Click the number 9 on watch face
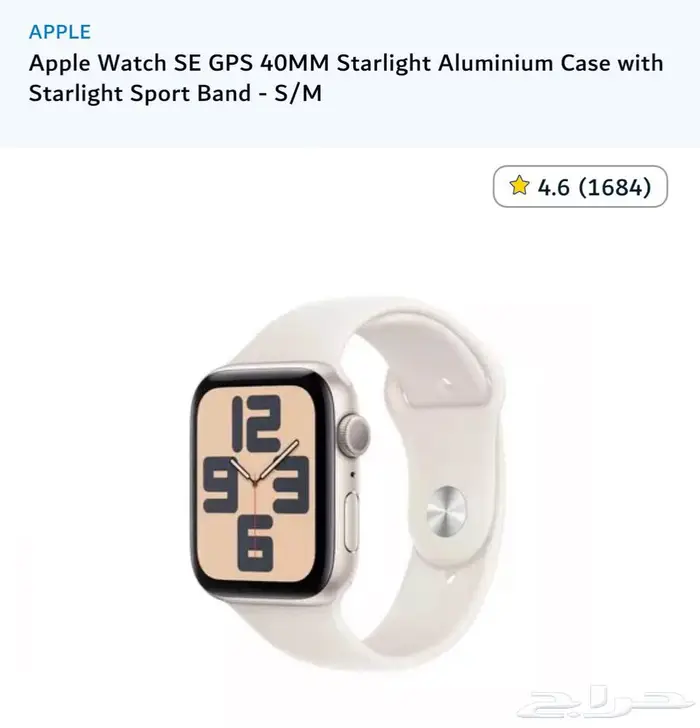 click(221, 485)
